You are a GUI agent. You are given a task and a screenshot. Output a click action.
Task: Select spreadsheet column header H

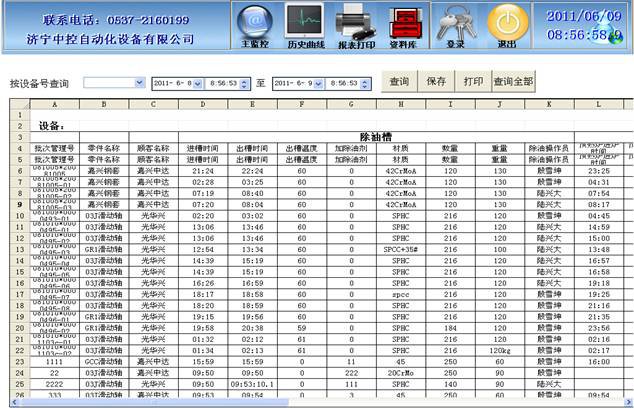(400, 103)
